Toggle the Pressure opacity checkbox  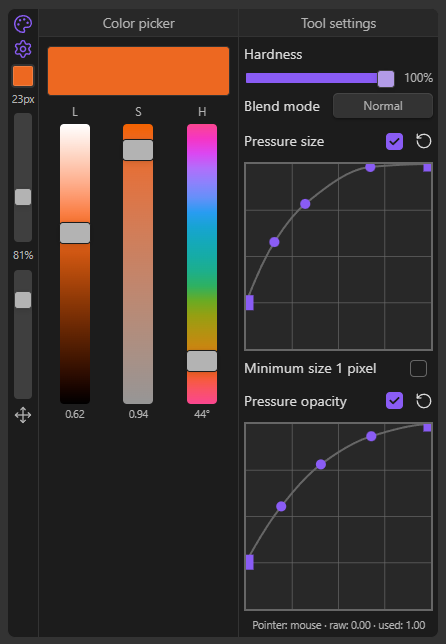394,401
